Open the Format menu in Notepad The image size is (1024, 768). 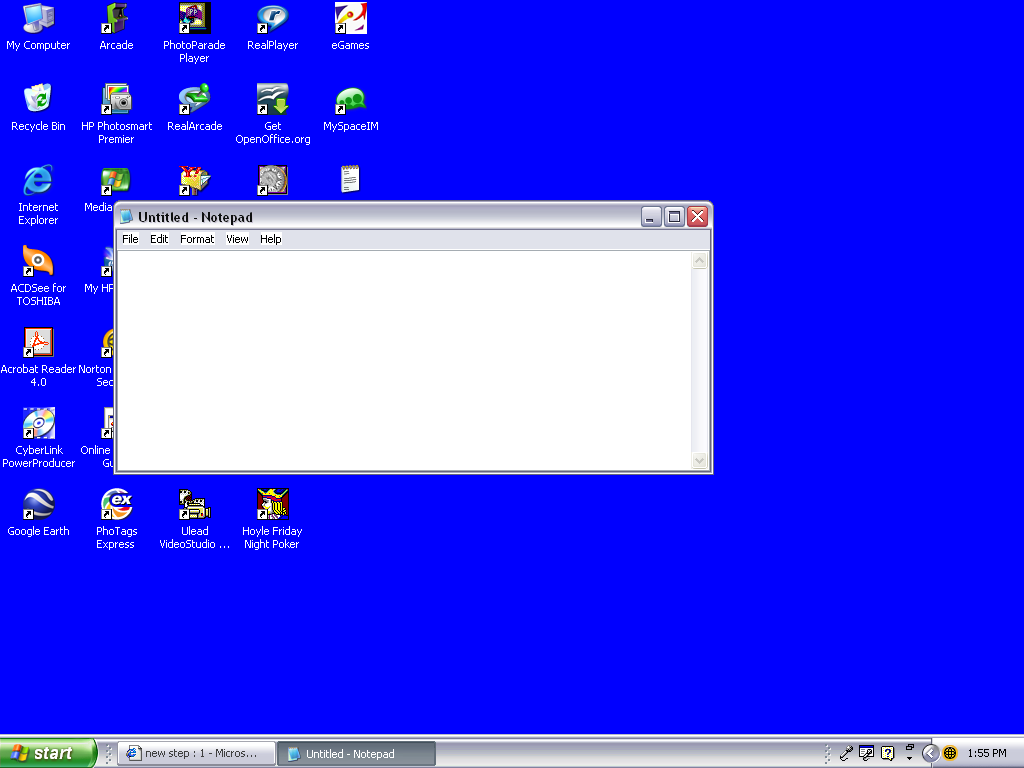tap(196, 239)
